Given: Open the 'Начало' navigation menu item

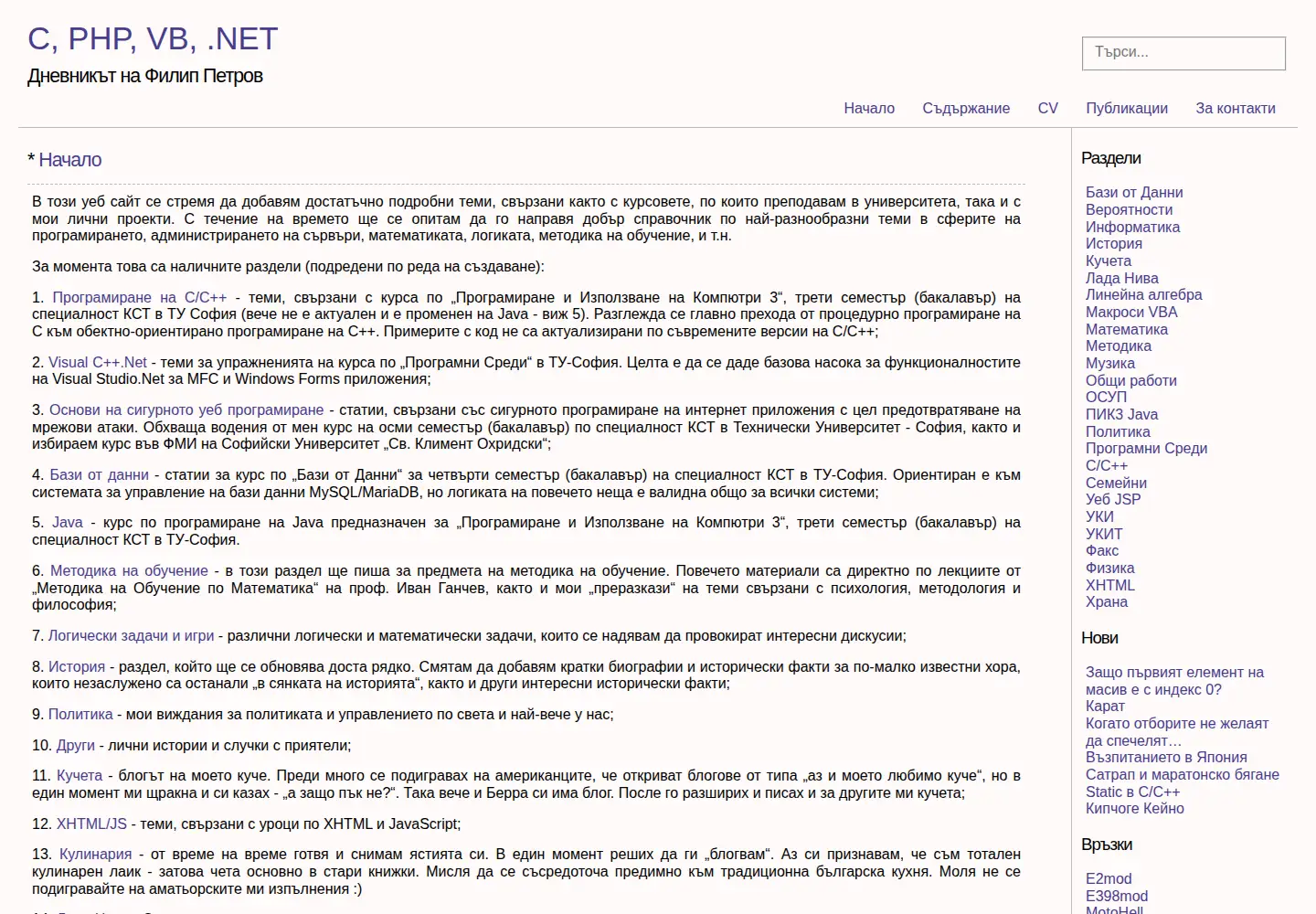Looking at the screenshot, I should tap(869, 108).
